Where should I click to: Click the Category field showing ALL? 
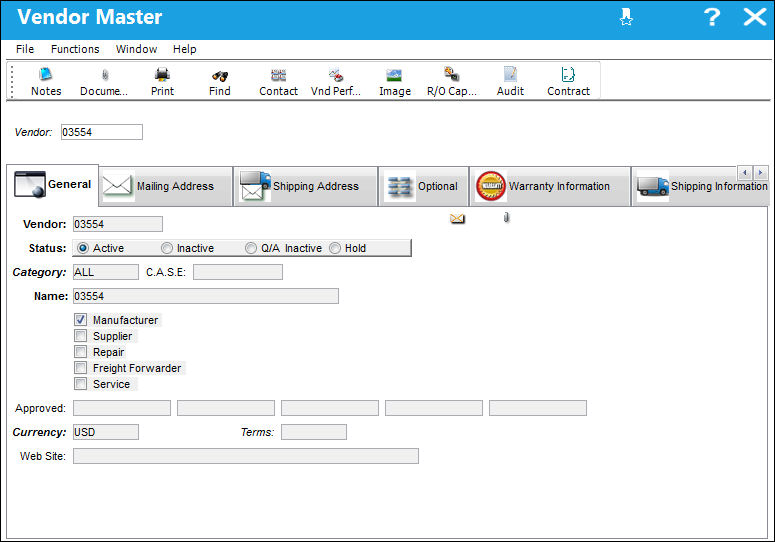(x=106, y=272)
